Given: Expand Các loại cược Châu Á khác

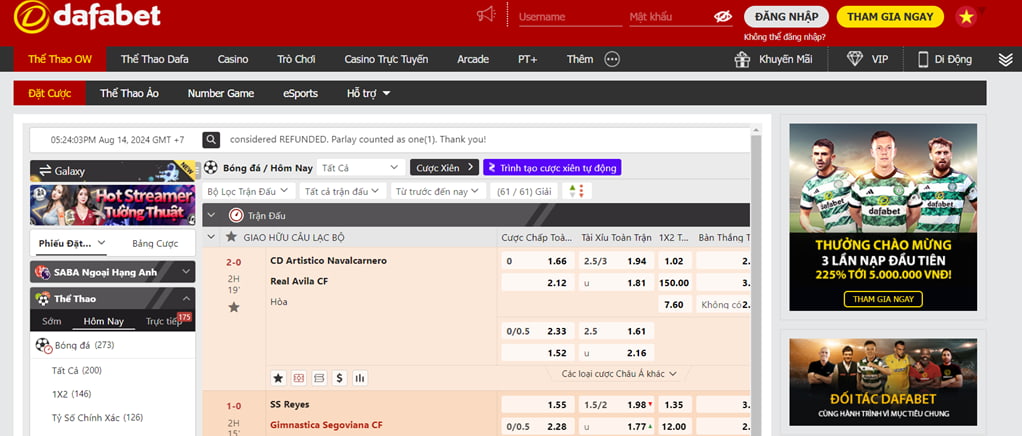Looking at the screenshot, I should (619, 374).
